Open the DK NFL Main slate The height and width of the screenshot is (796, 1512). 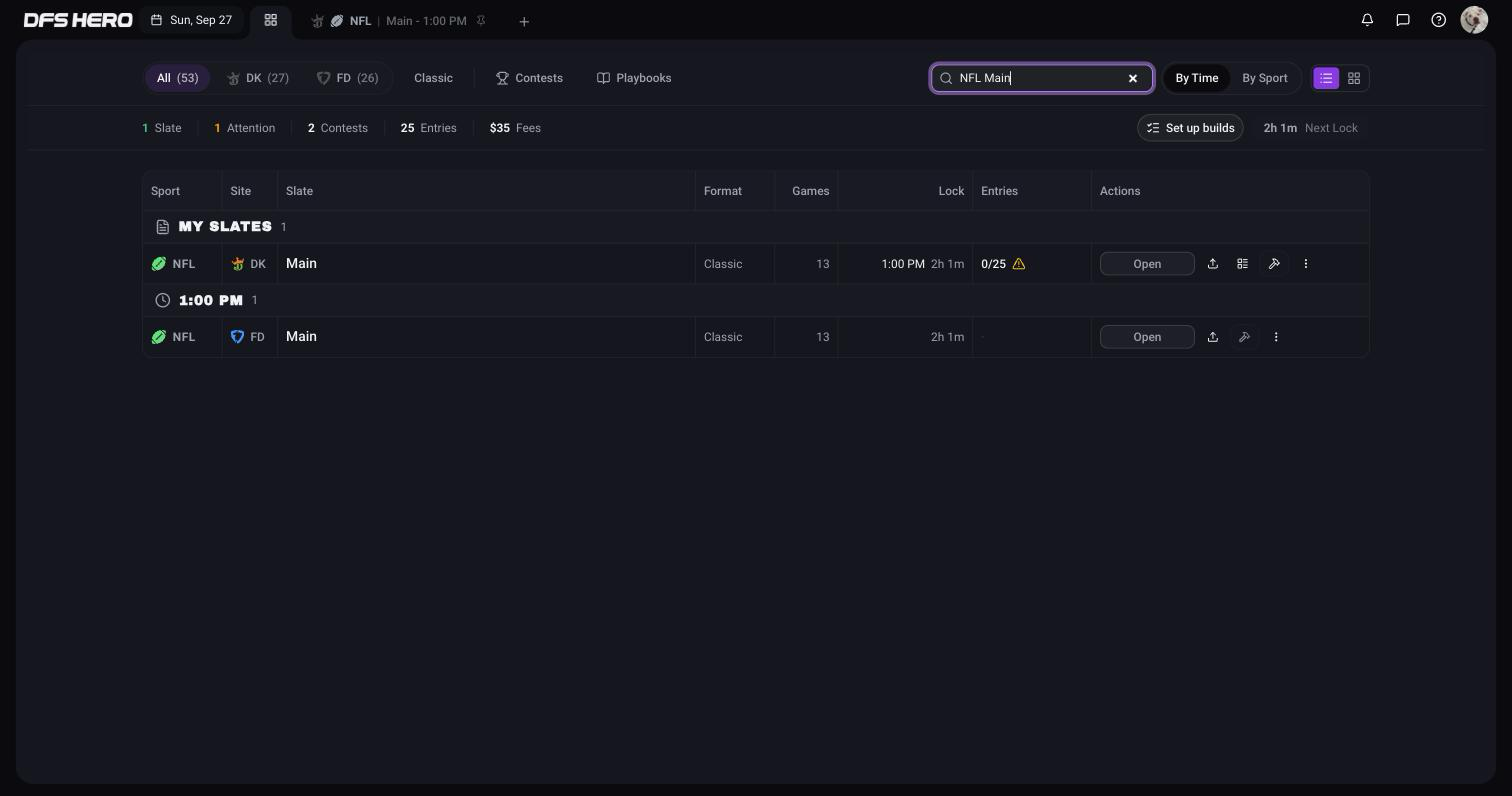pos(1147,264)
